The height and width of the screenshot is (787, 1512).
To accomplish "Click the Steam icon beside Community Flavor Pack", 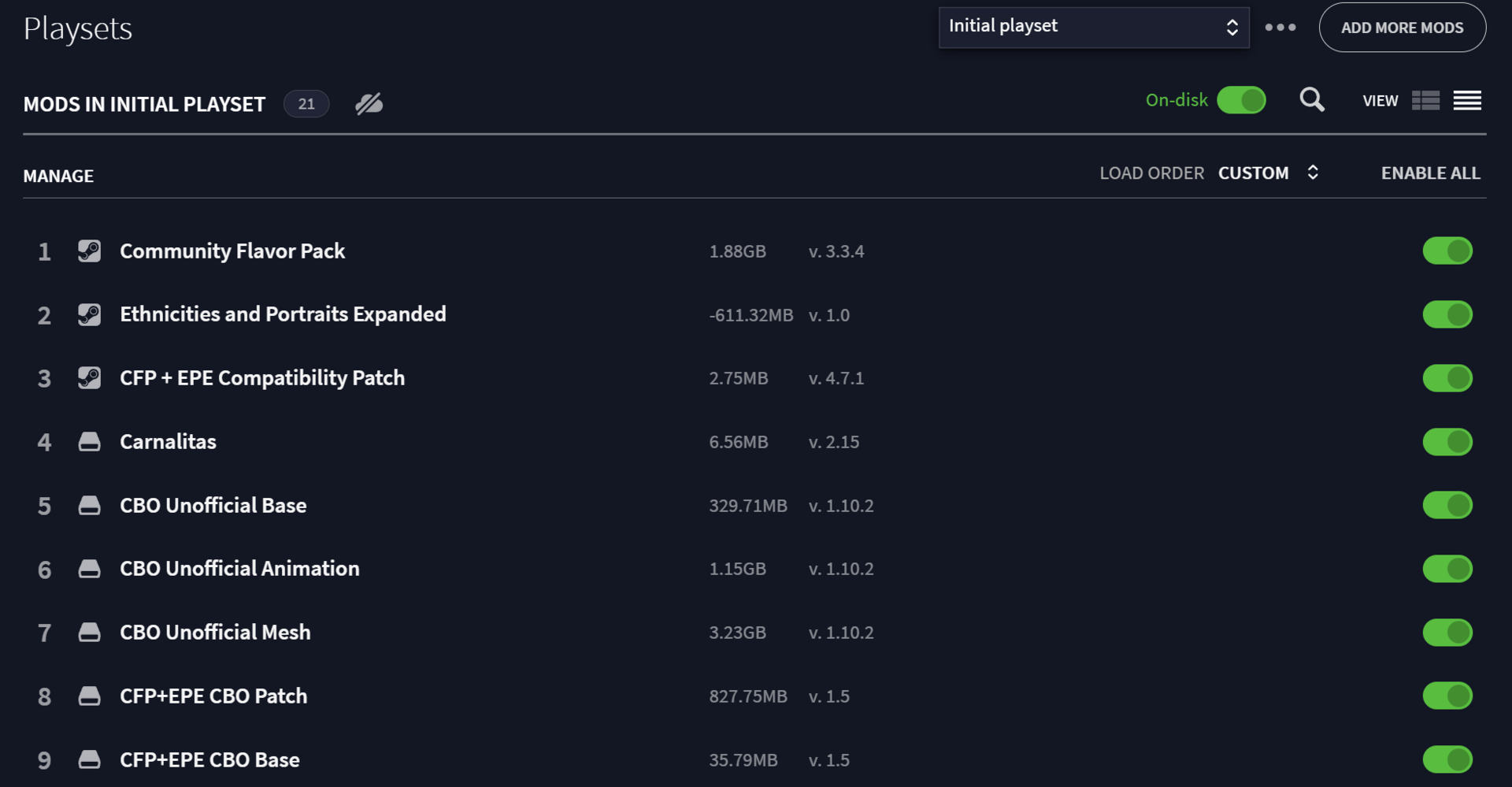I will [x=89, y=251].
